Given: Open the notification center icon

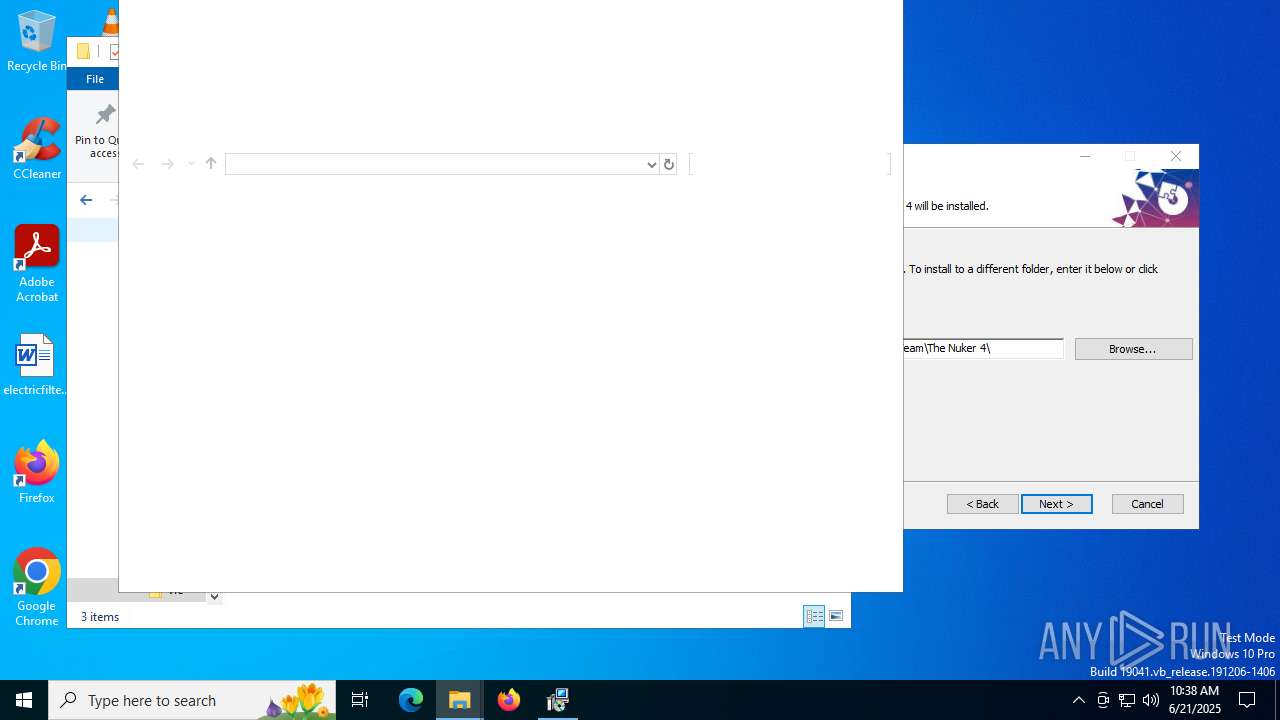Looking at the screenshot, I should click(1247, 700).
